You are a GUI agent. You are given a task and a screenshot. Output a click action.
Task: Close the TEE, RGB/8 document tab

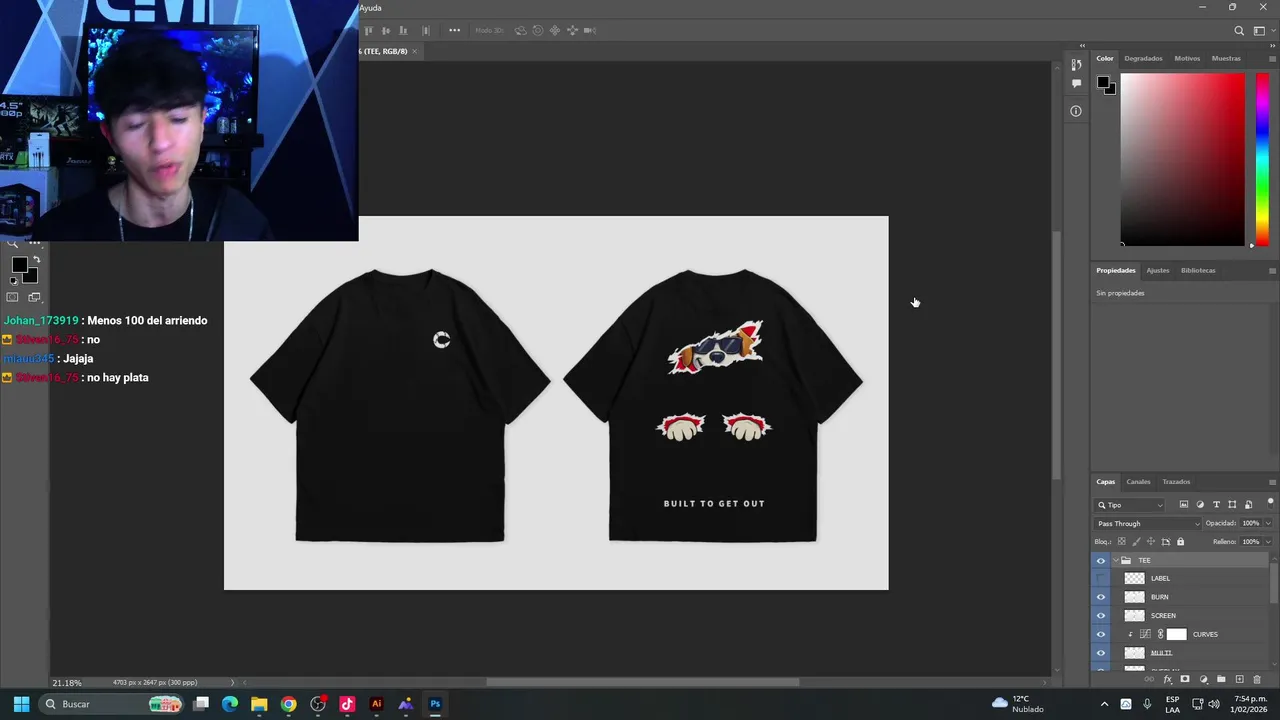pyautogui.click(x=414, y=51)
